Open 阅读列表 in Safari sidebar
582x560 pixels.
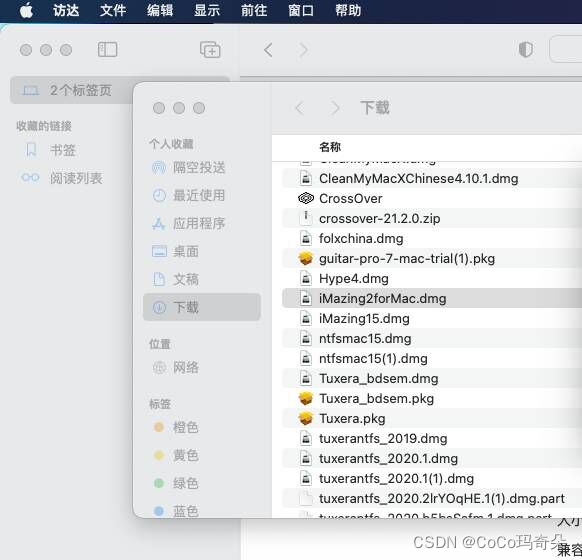point(76,179)
